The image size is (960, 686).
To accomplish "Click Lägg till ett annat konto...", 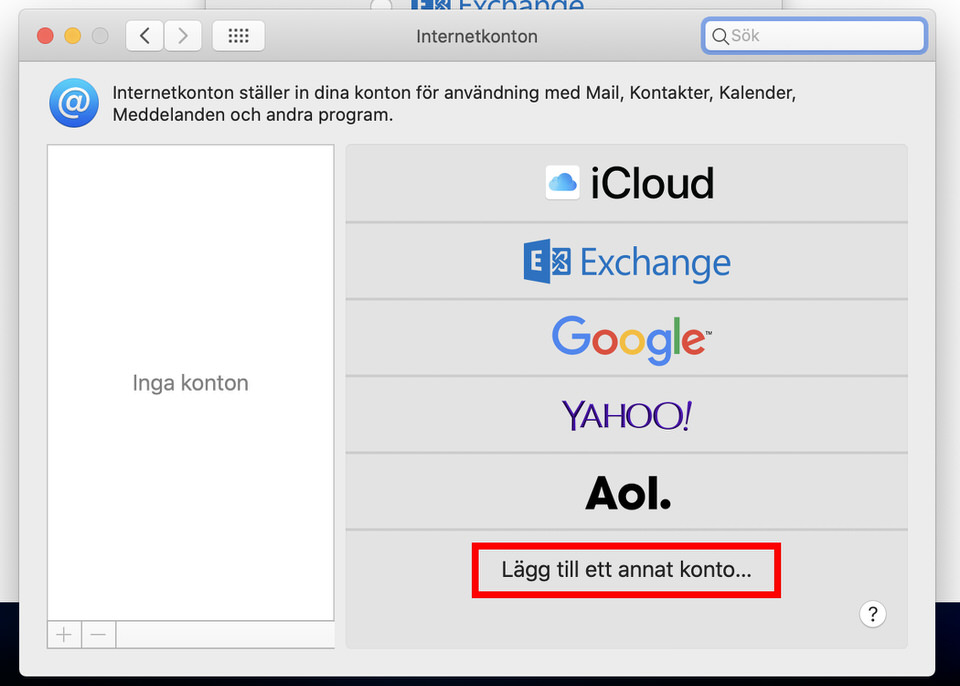I will 626,570.
